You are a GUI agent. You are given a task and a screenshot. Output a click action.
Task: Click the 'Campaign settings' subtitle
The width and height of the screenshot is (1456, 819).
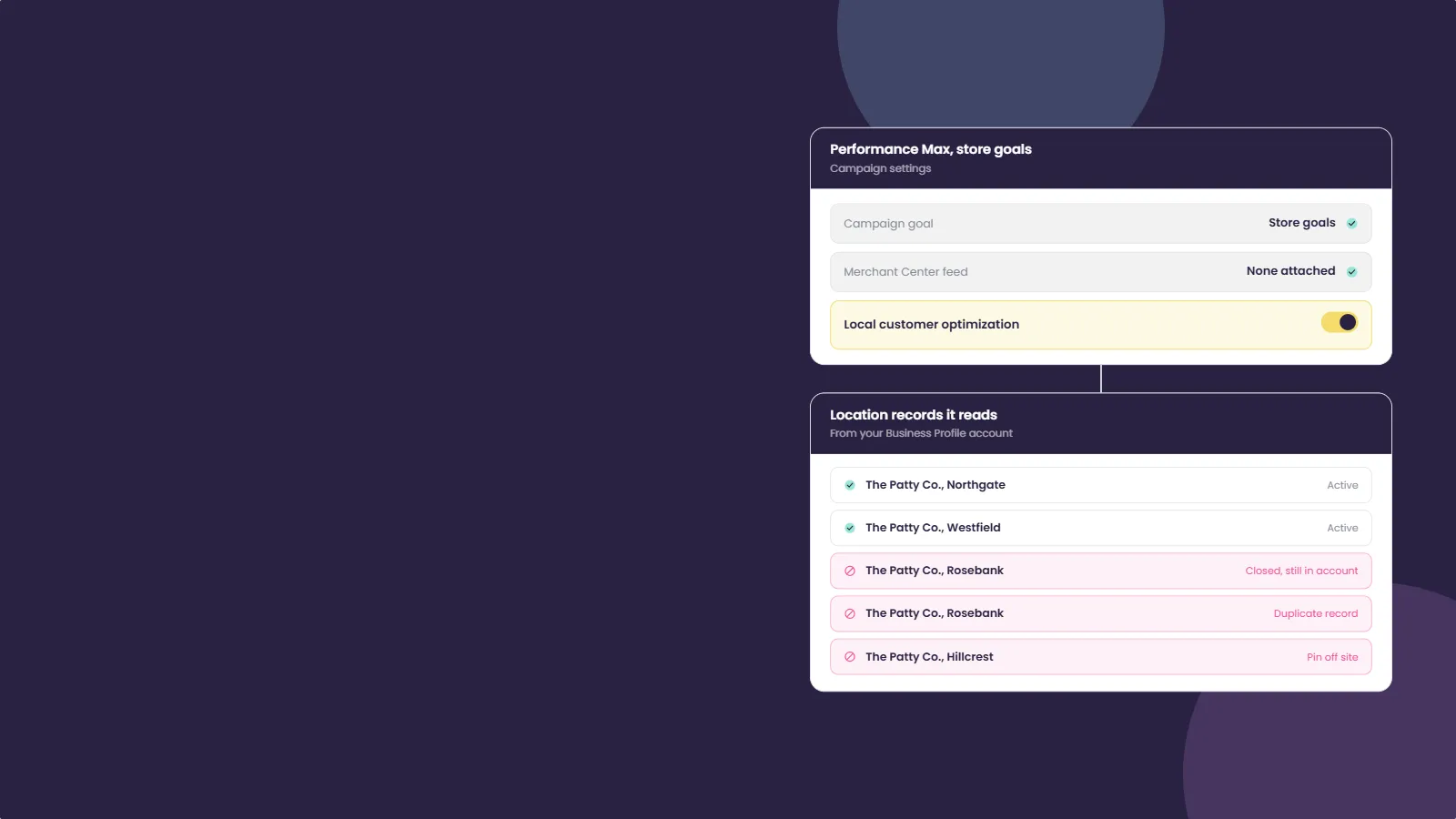(880, 168)
